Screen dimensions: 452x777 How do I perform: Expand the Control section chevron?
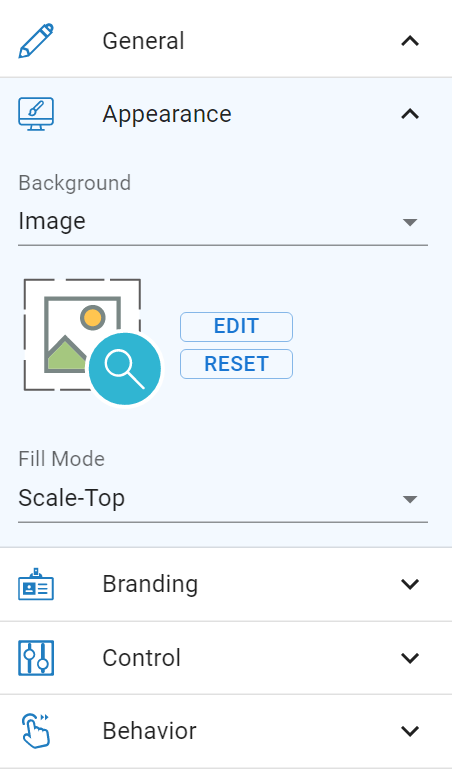click(x=410, y=658)
